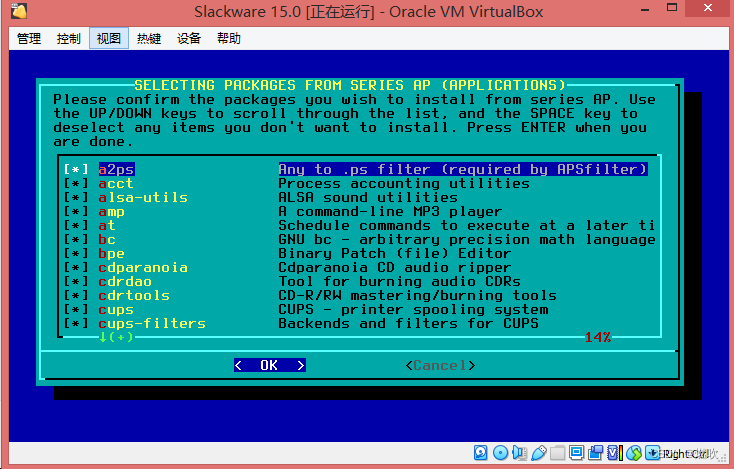The image size is (734, 469).
Task: Click the green down-arrow scroll indicator
Action: [103, 337]
